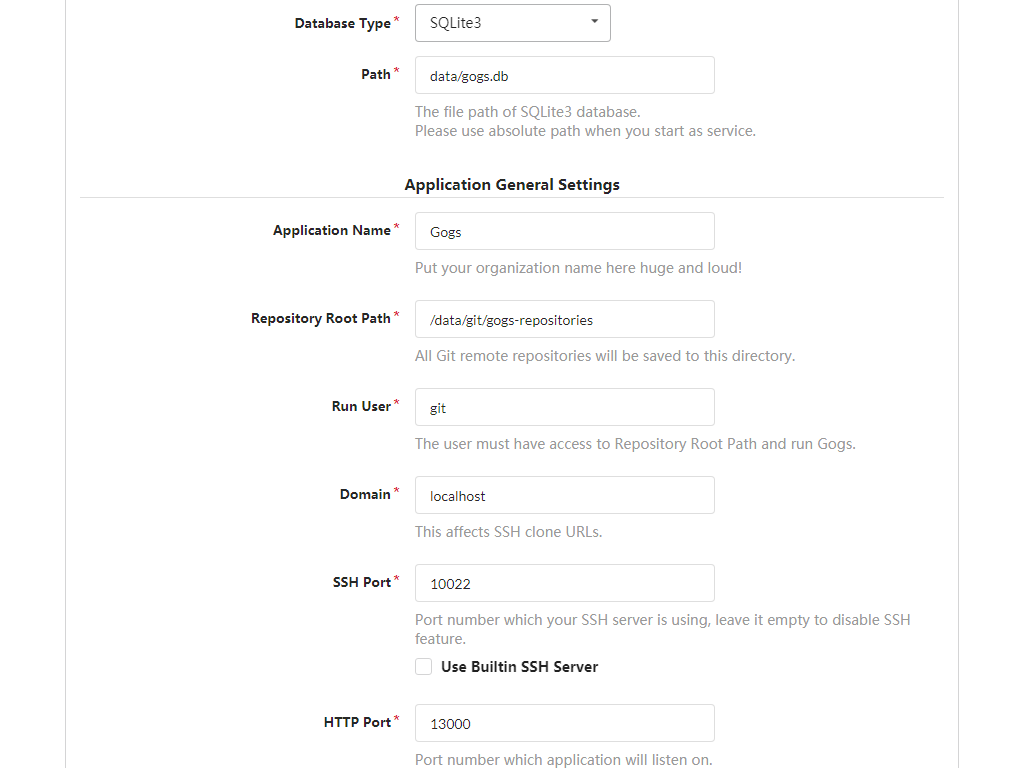Click the Domain label
The width and height of the screenshot is (1024, 768).
[365, 494]
